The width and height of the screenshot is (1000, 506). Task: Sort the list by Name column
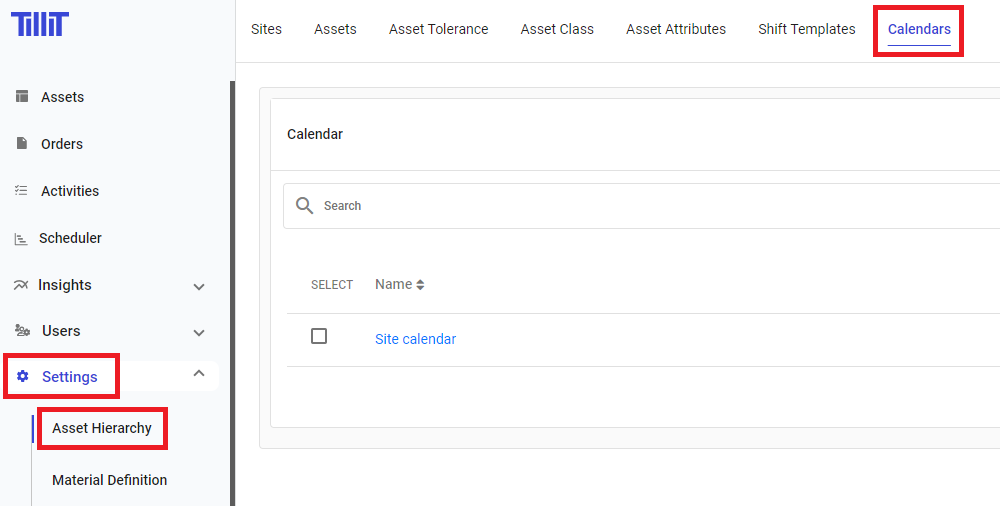point(400,285)
